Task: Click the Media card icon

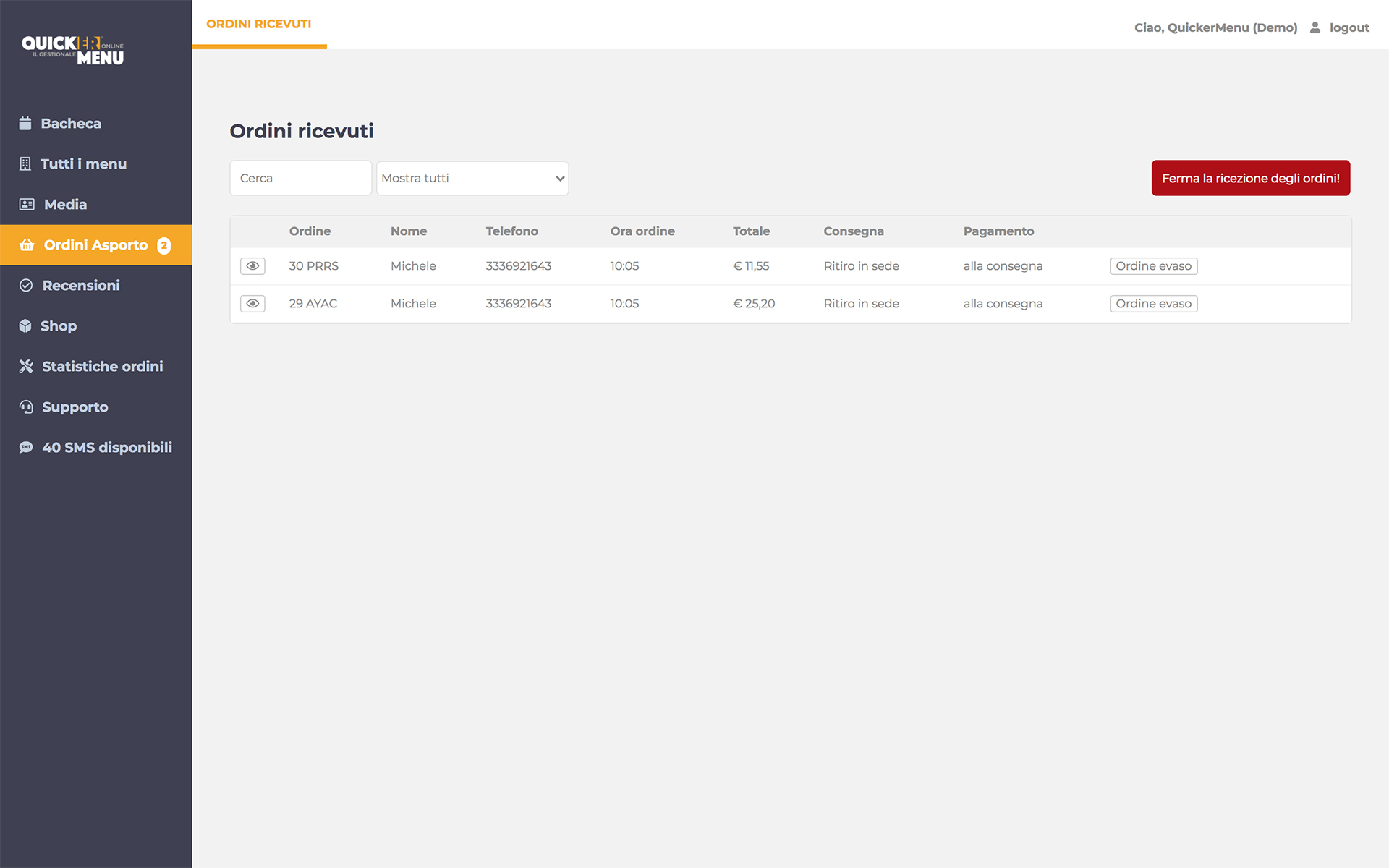Action: point(27,205)
